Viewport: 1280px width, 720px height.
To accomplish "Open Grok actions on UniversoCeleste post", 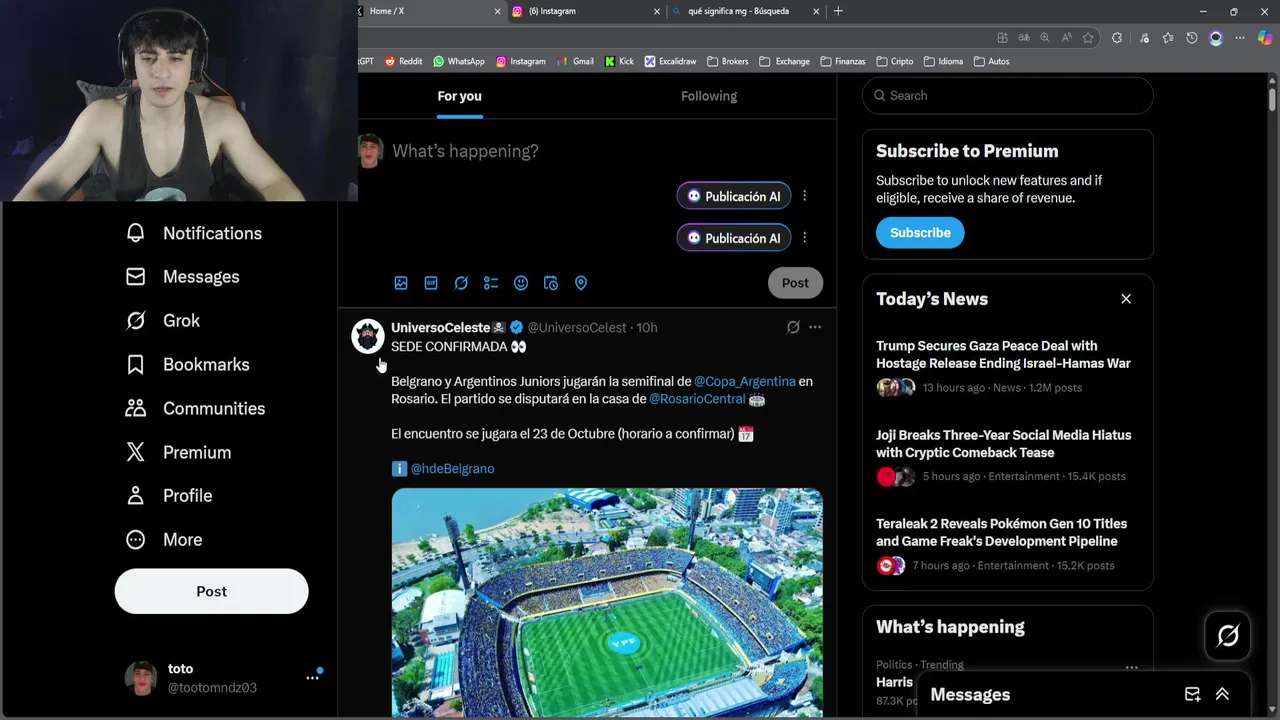I will tap(793, 327).
